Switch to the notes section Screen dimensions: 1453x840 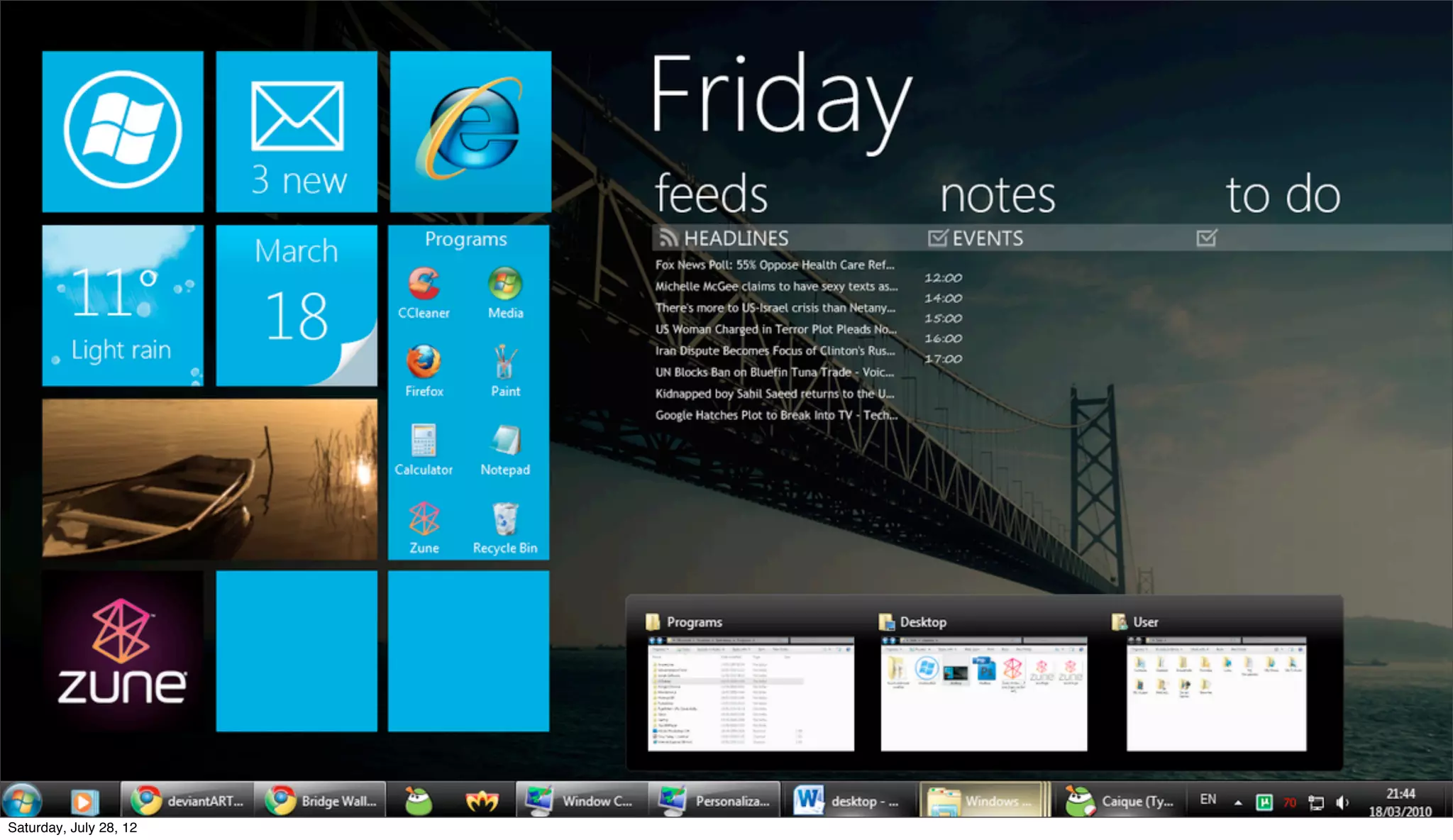click(x=998, y=194)
